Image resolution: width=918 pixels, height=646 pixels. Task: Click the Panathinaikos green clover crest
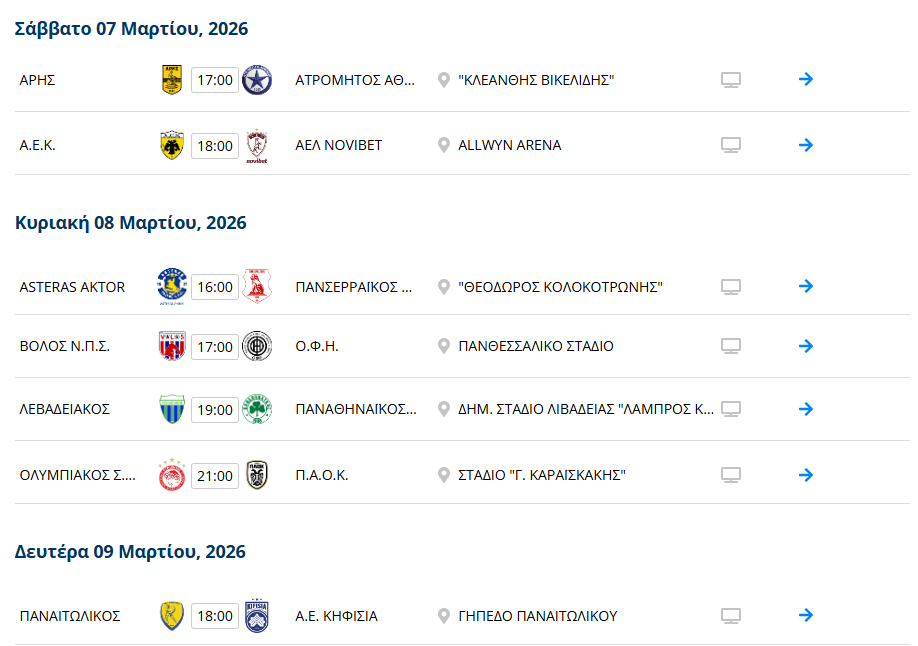(257, 409)
